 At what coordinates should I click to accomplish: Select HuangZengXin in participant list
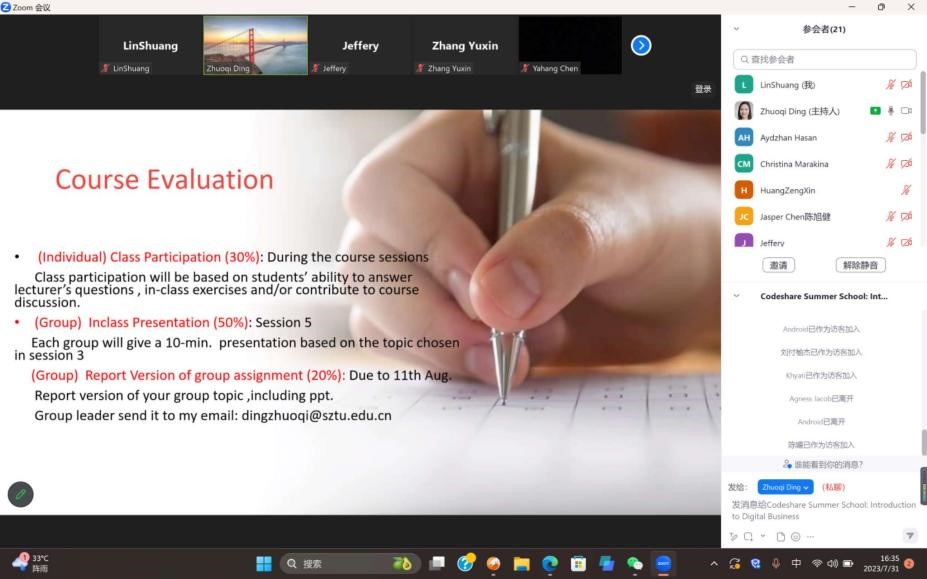tap(824, 190)
